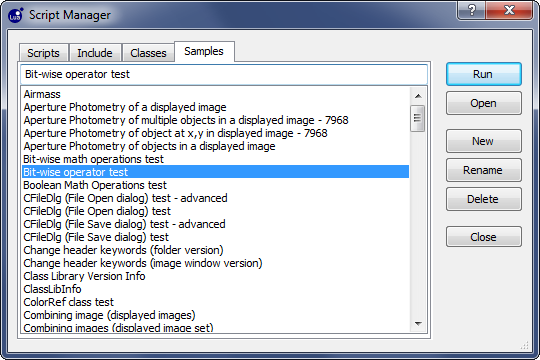Click the Open button
Screen dimensions: 540x360
(484, 103)
